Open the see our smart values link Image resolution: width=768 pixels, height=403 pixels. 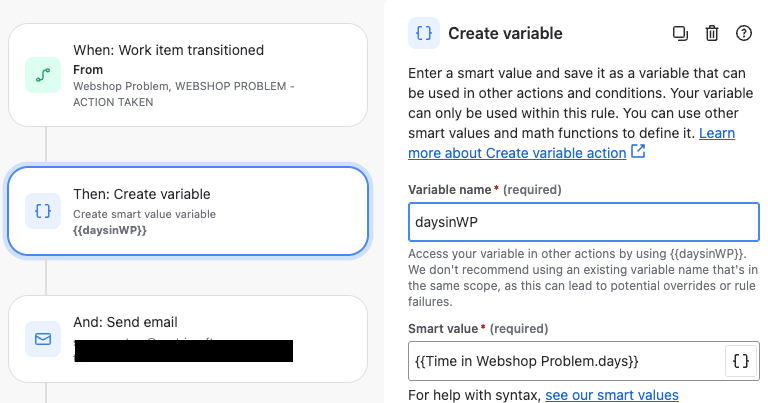click(x=612, y=395)
